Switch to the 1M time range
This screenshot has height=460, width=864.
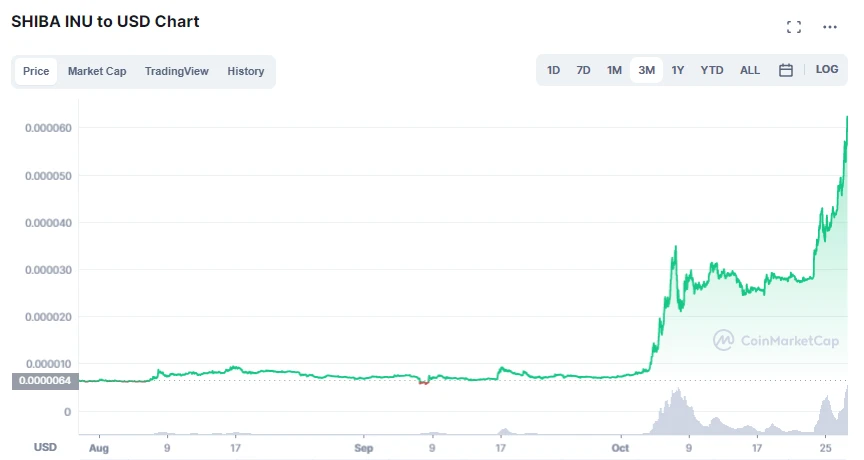point(614,70)
